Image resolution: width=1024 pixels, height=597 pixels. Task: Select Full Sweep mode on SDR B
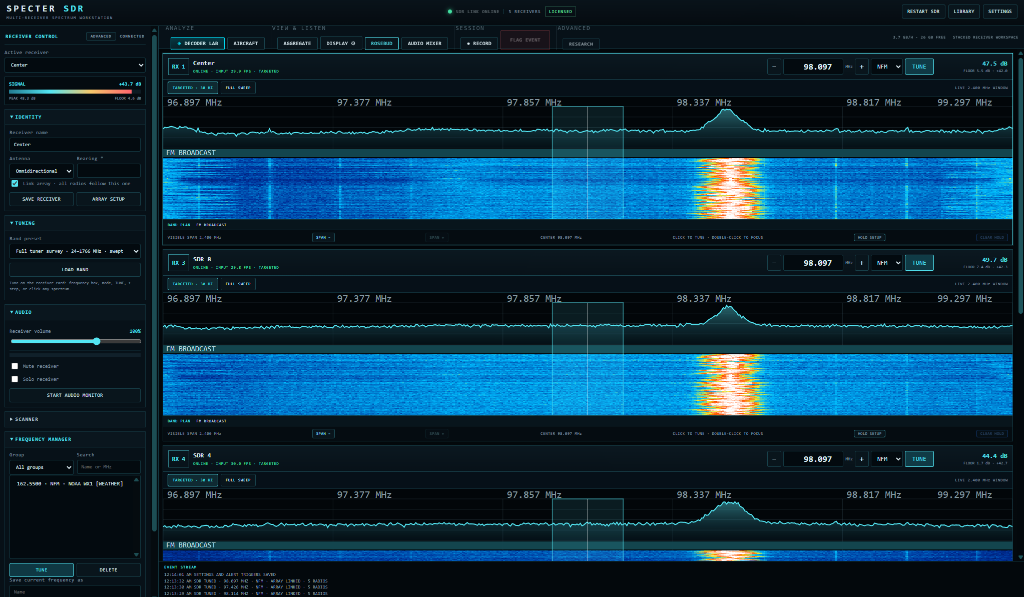coord(238,283)
